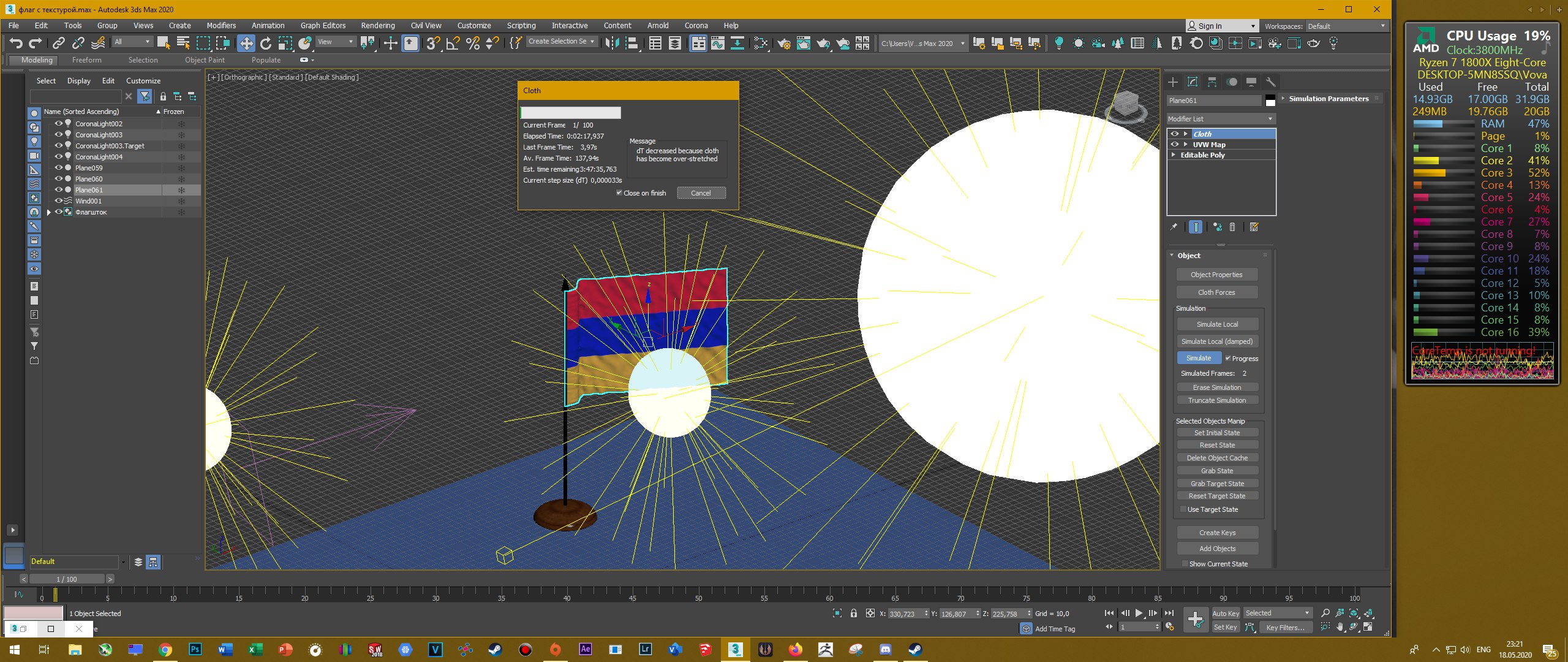Click the Erase Simulation button
This screenshot has width=1568, height=662.
click(x=1217, y=387)
